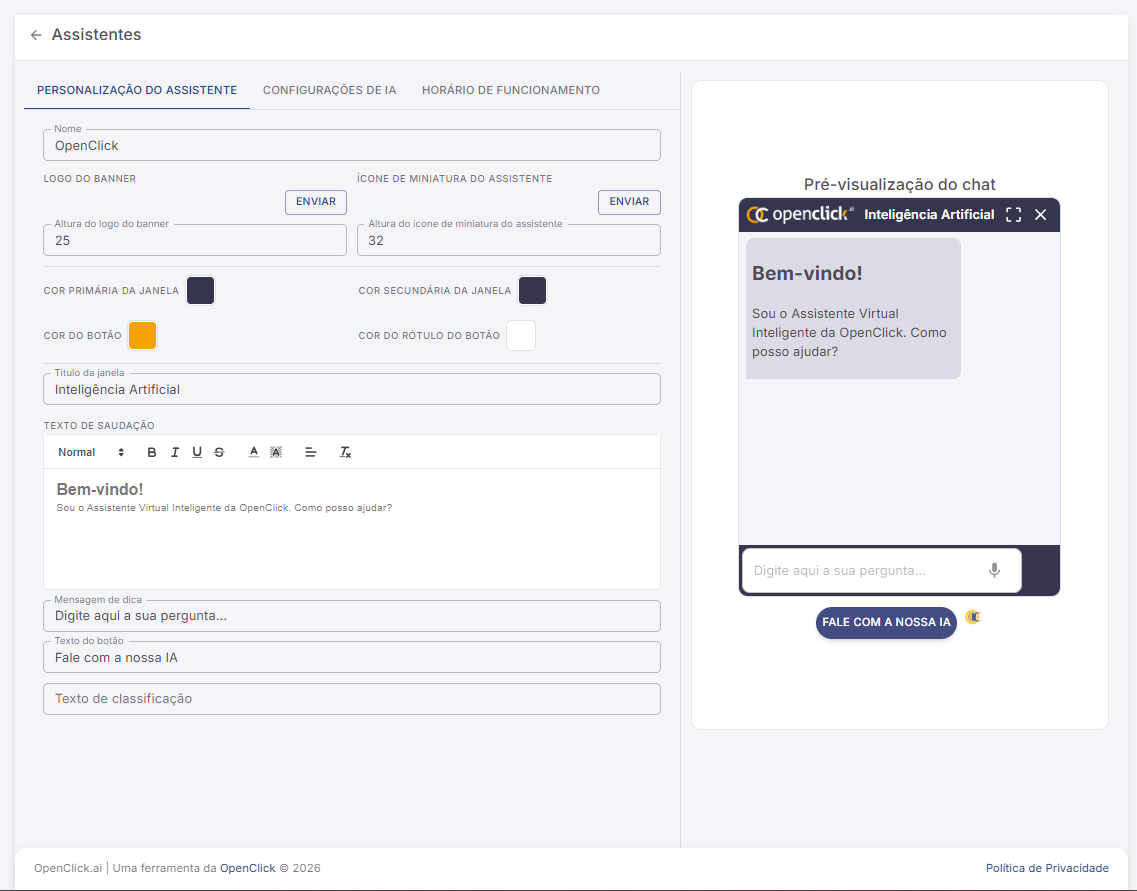Image resolution: width=1137 pixels, height=891 pixels.
Task: Expand chat preview to fullscreen
Action: (x=1013, y=215)
